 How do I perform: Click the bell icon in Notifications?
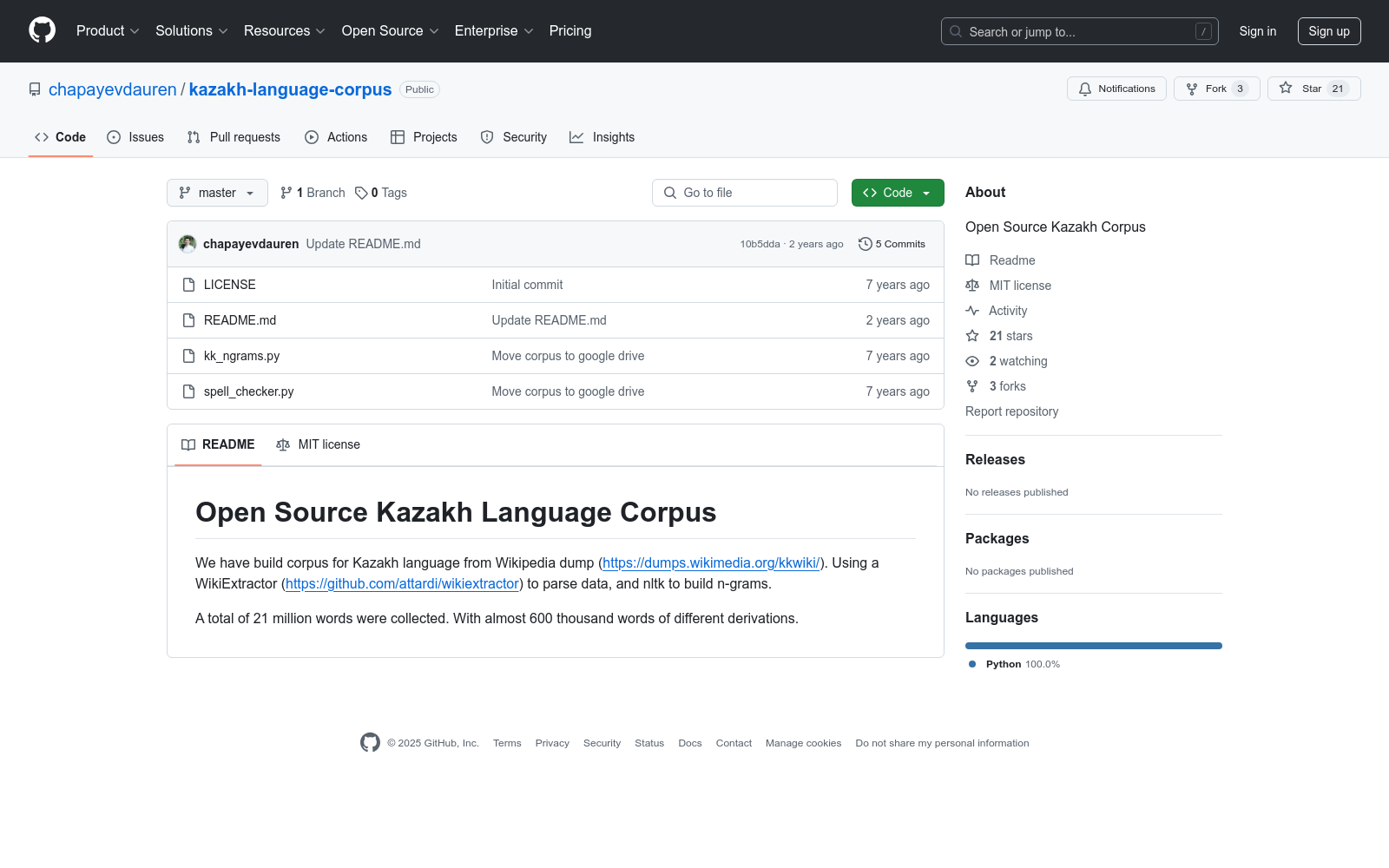coord(1085,89)
